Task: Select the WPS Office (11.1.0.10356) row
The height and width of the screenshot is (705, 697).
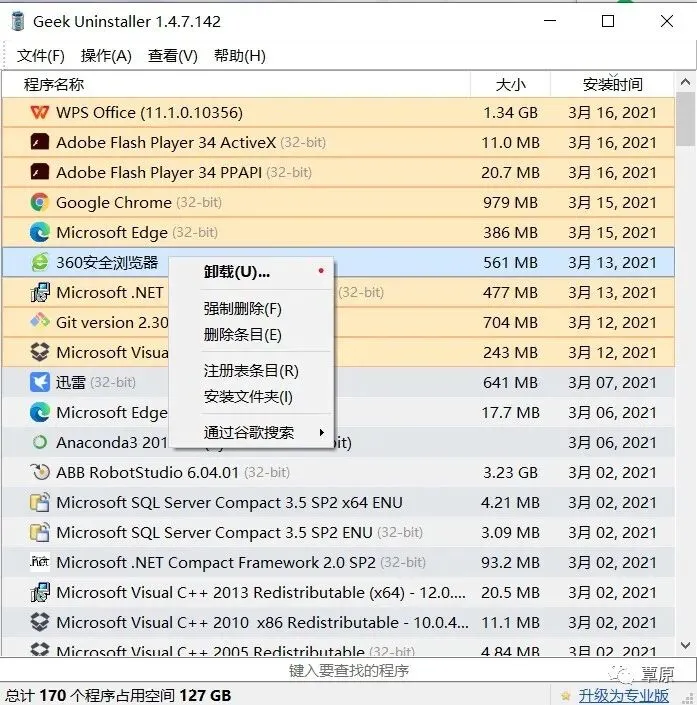Action: (338, 112)
